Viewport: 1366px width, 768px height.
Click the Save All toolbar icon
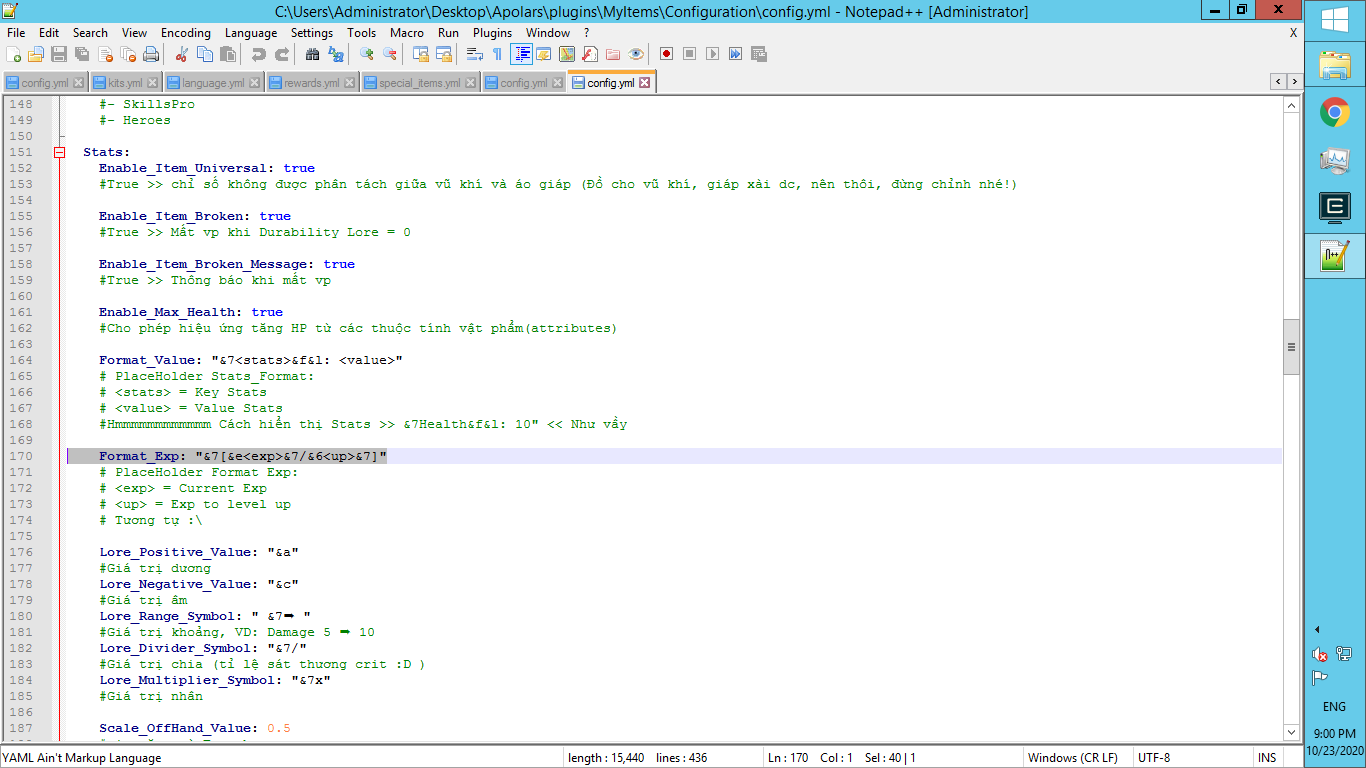(x=82, y=54)
